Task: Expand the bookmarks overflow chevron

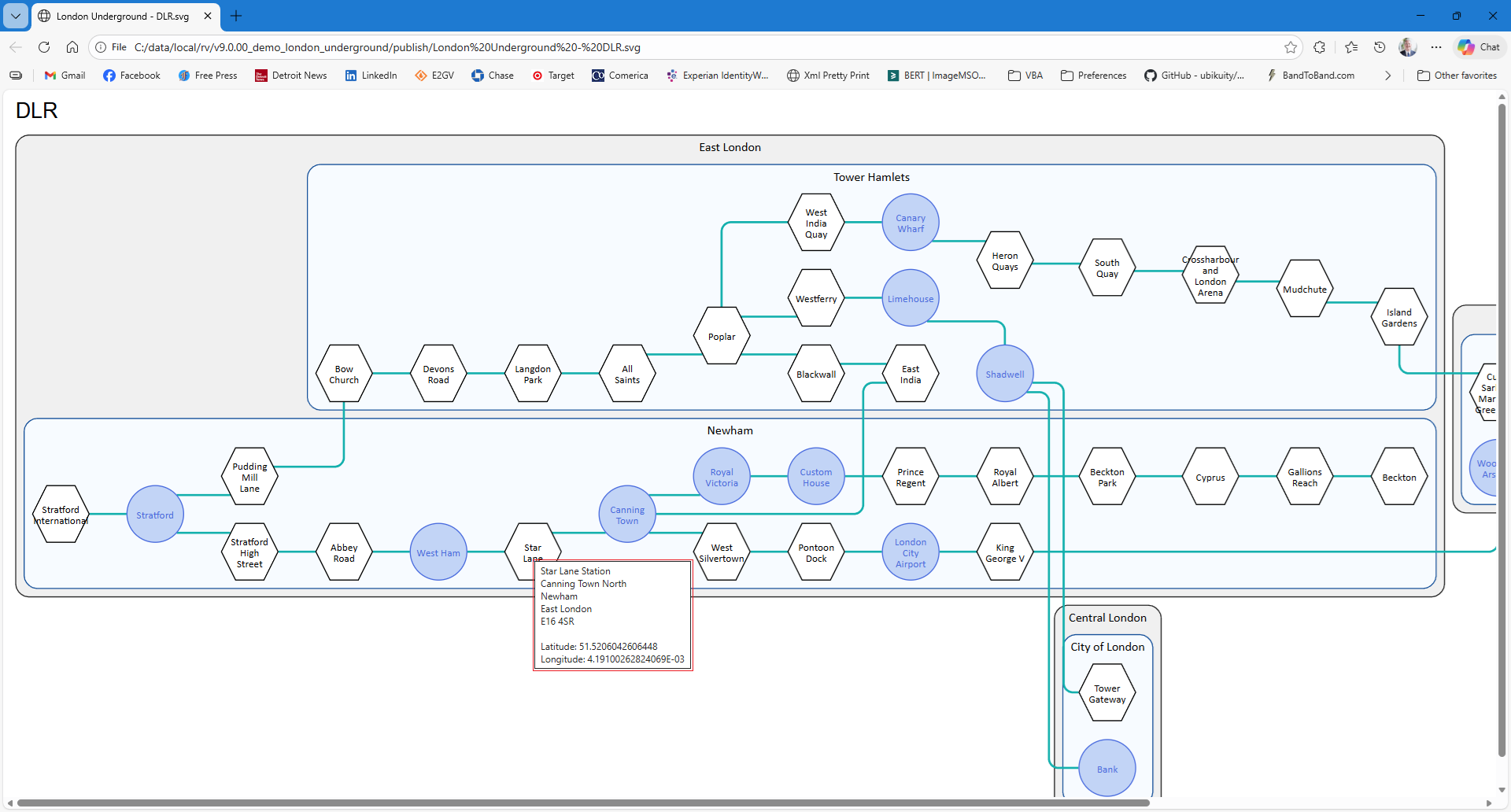Action: (x=1387, y=76)
